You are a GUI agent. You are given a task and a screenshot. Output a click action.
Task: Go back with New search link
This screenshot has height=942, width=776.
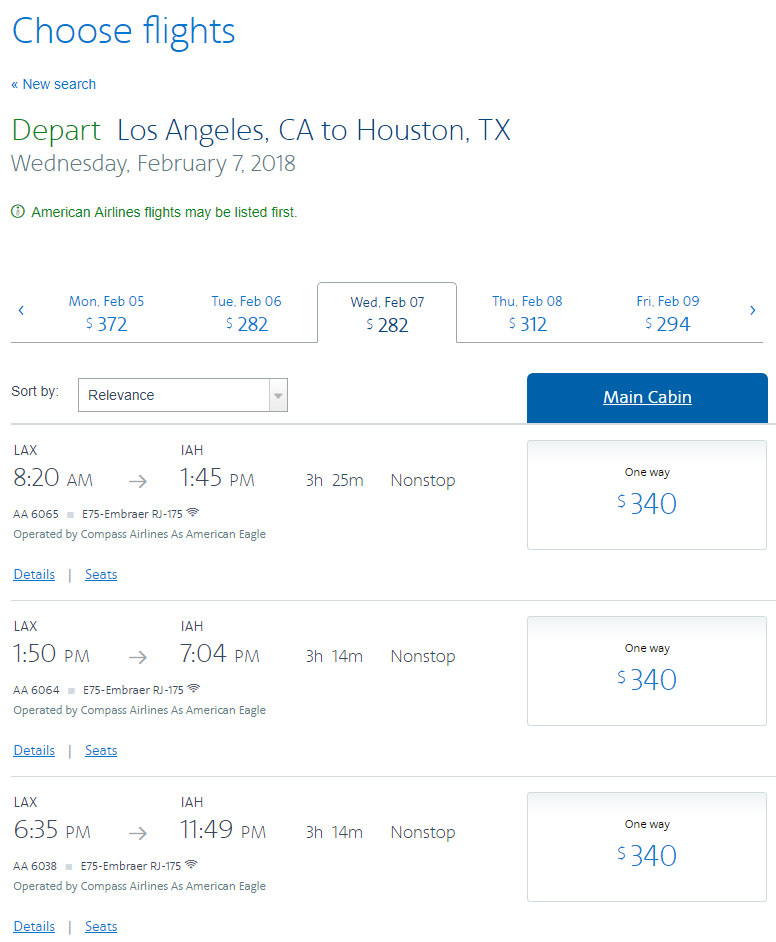(53, 84)
